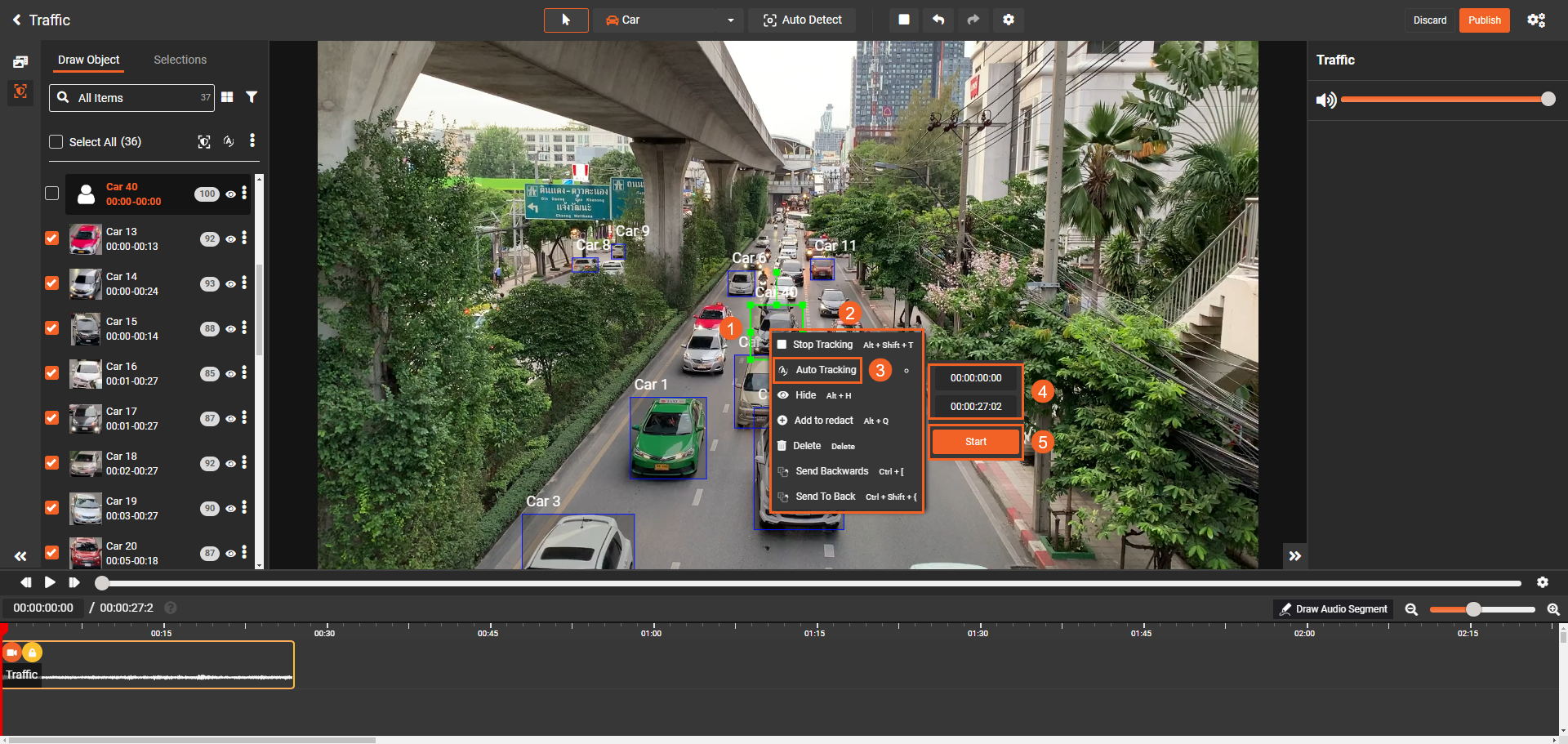Tick the Select All checkbox
This screenshot has height=744, width=1568.
click(x=56, y=142)
